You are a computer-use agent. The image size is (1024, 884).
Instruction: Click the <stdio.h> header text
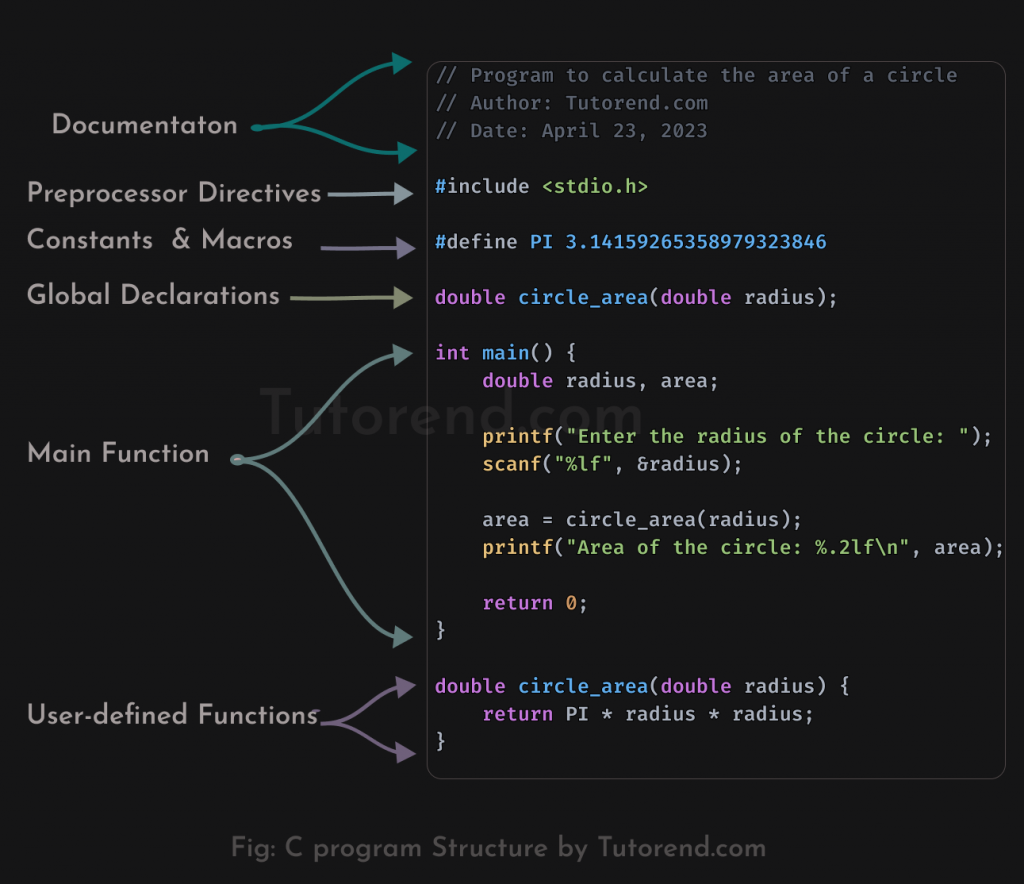(595, 187)
